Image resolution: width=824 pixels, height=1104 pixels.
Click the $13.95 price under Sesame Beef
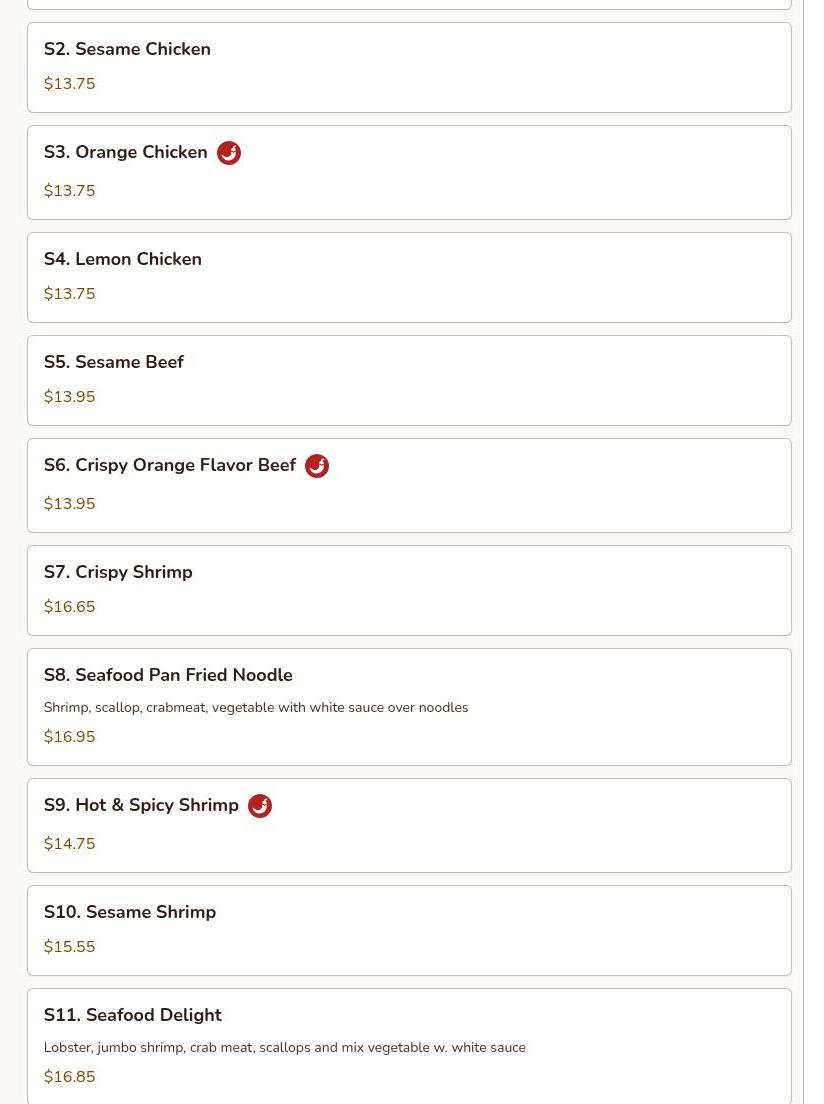tap(69, 396)
